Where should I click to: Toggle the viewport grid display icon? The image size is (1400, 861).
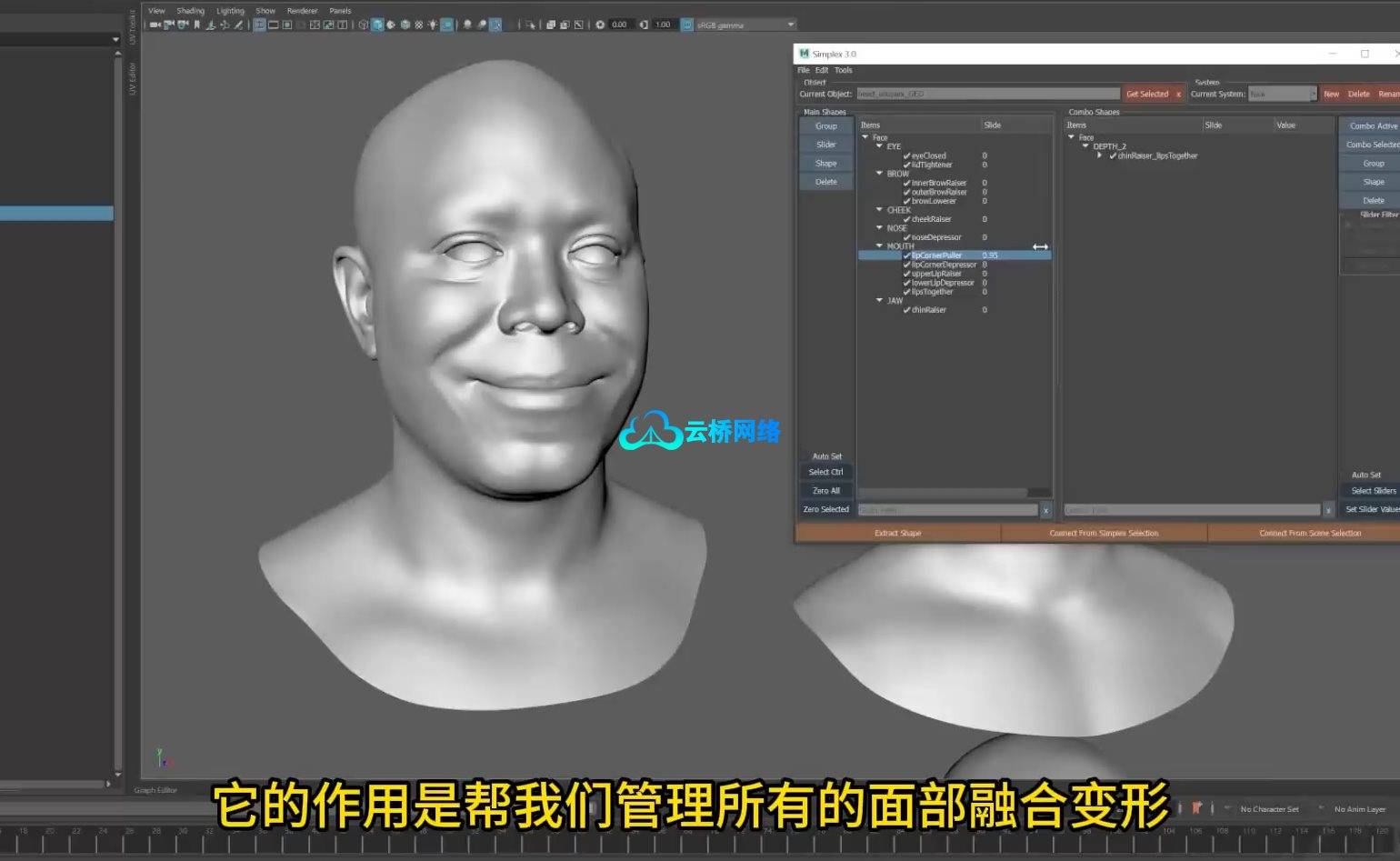tap(259, 25)
